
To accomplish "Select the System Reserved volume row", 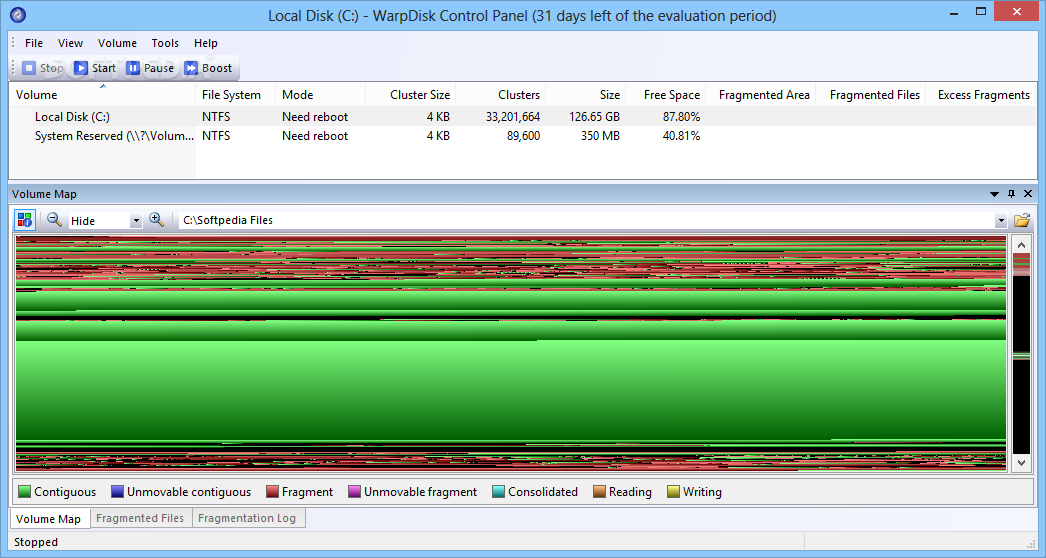I will [x=522, y=135].
